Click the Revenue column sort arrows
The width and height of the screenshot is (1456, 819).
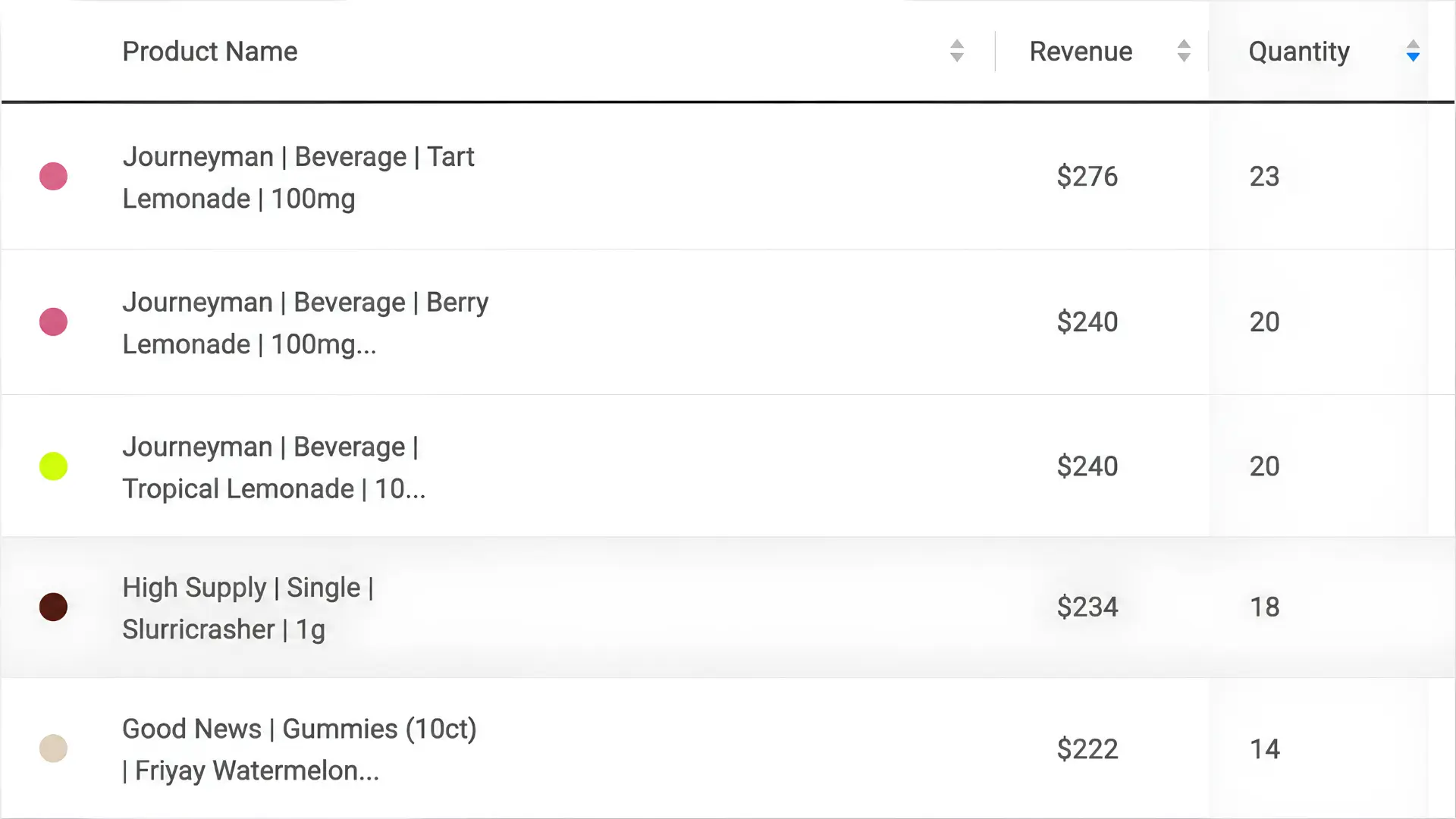[x=1184, y=51]
